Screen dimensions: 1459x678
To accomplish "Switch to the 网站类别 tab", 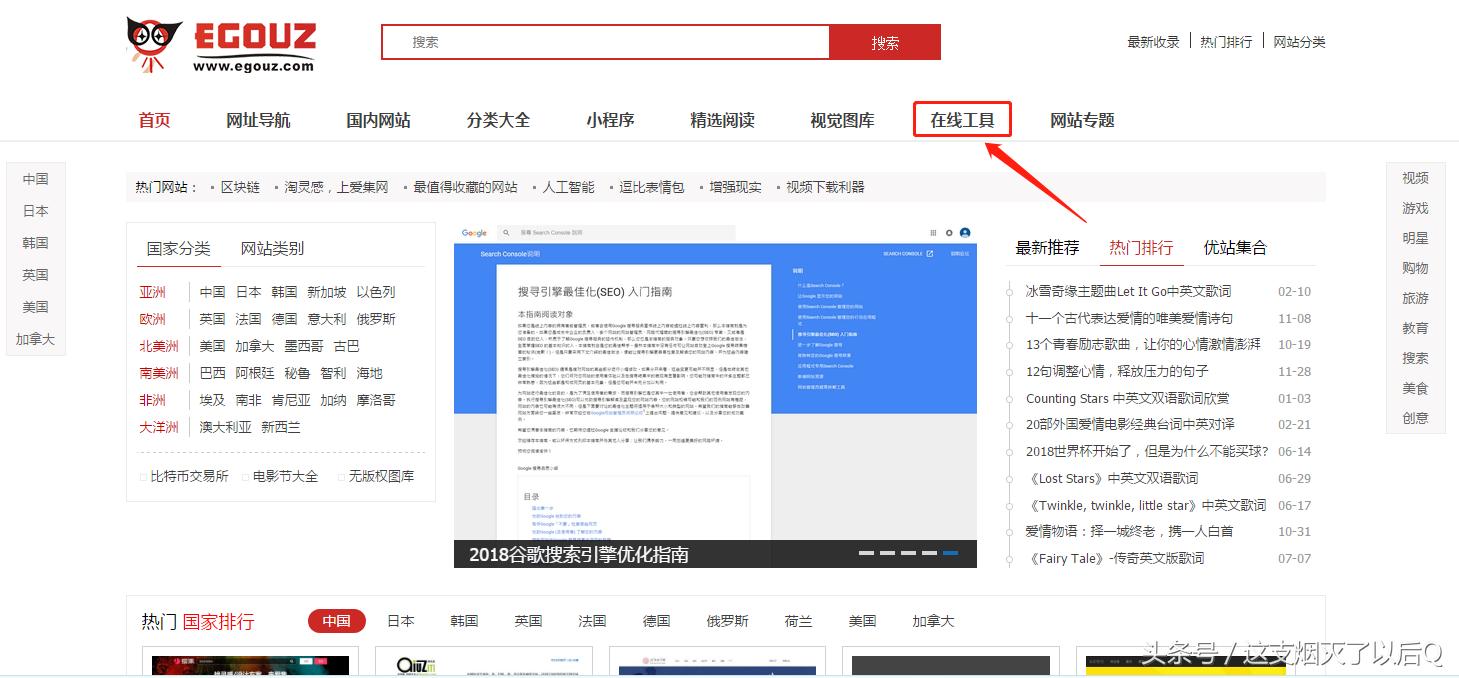I will pyautogui.click(x=272, y=247).
